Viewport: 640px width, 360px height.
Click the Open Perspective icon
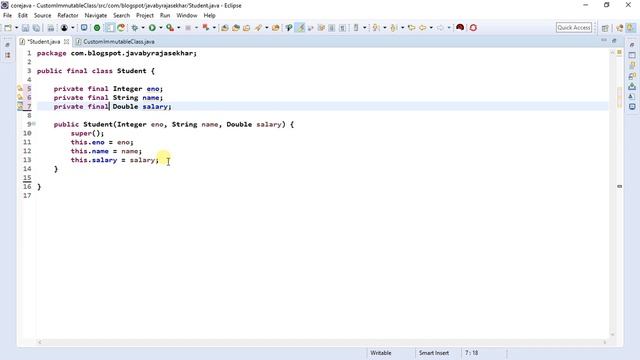pos(605,28)
